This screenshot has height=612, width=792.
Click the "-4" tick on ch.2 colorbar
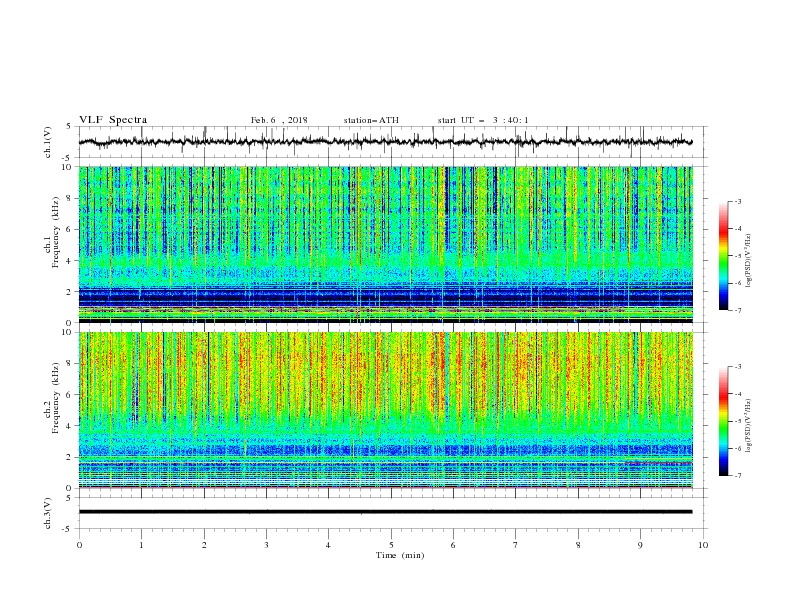pos(737,394)
